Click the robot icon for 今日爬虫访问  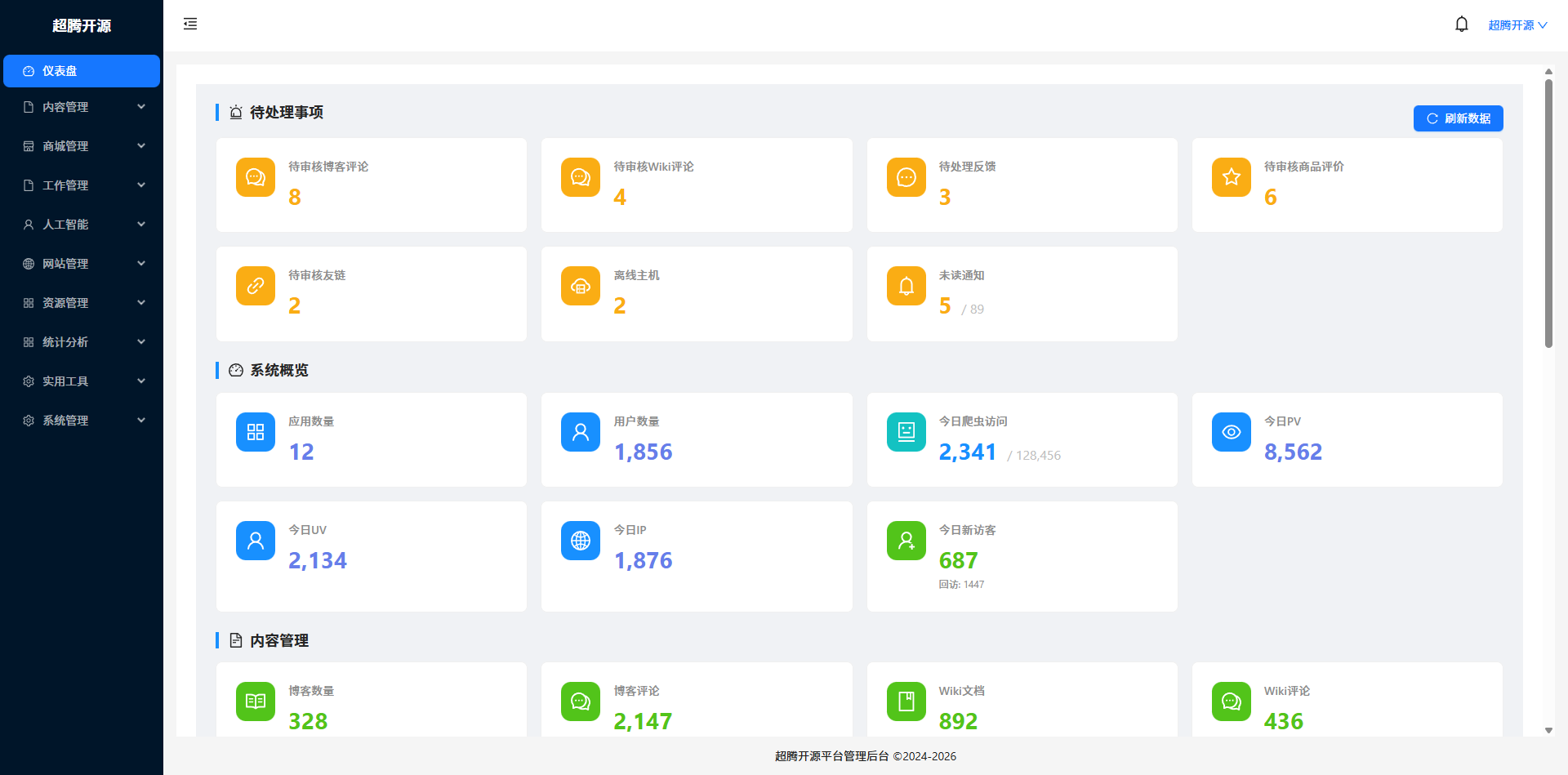pyautogui.click(x=906, y=432)
